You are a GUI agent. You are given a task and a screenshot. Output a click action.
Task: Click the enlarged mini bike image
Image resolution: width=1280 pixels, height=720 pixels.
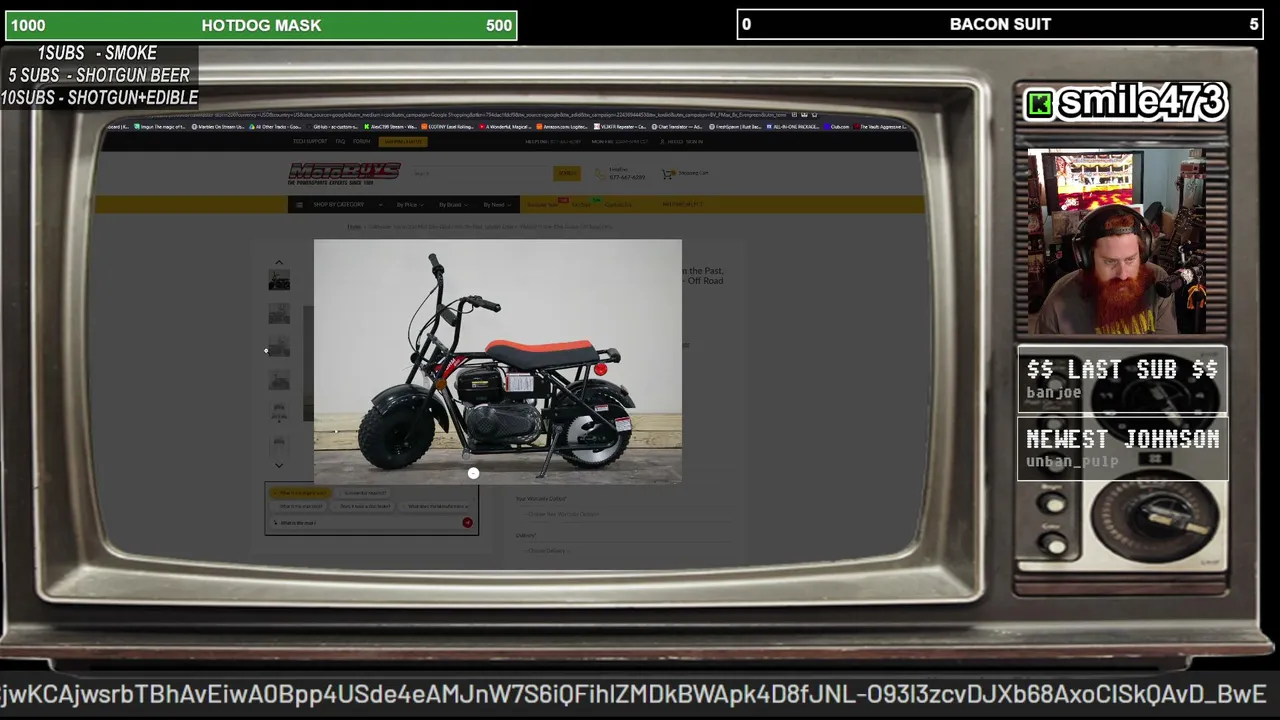pos(498,361)
